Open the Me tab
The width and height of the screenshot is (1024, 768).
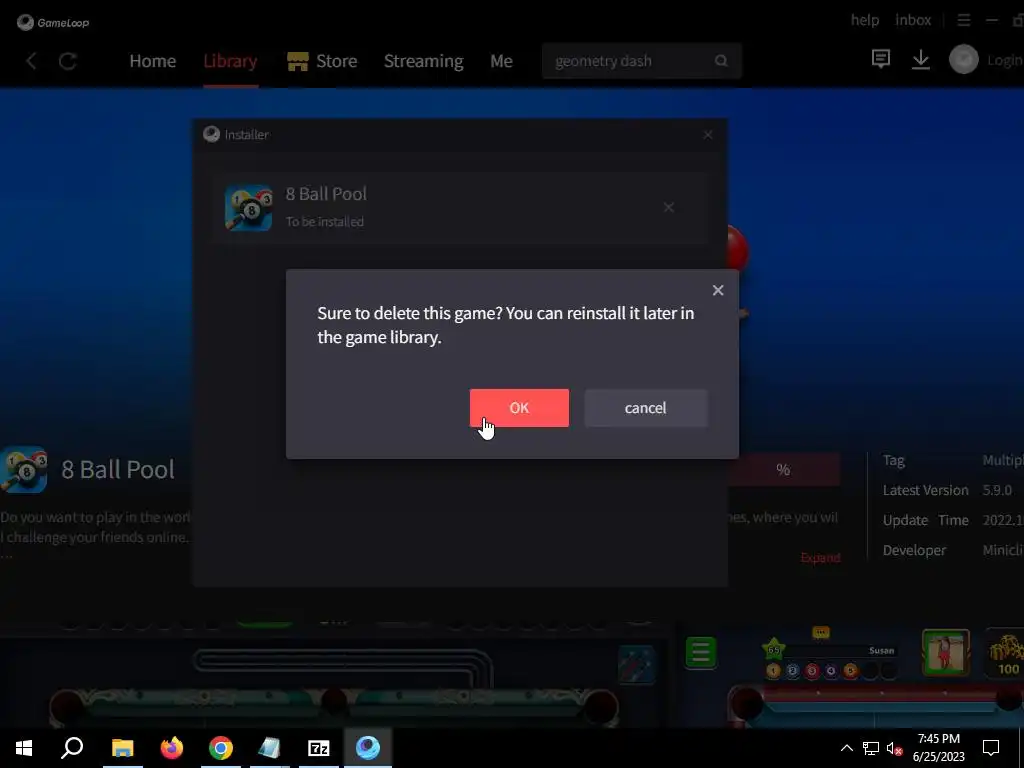(x=501, y=61)
